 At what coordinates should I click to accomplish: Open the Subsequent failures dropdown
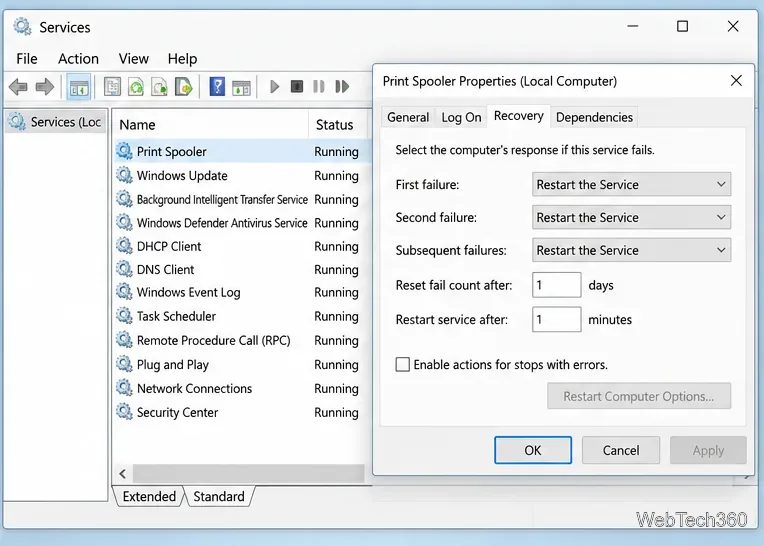point(631,250)
